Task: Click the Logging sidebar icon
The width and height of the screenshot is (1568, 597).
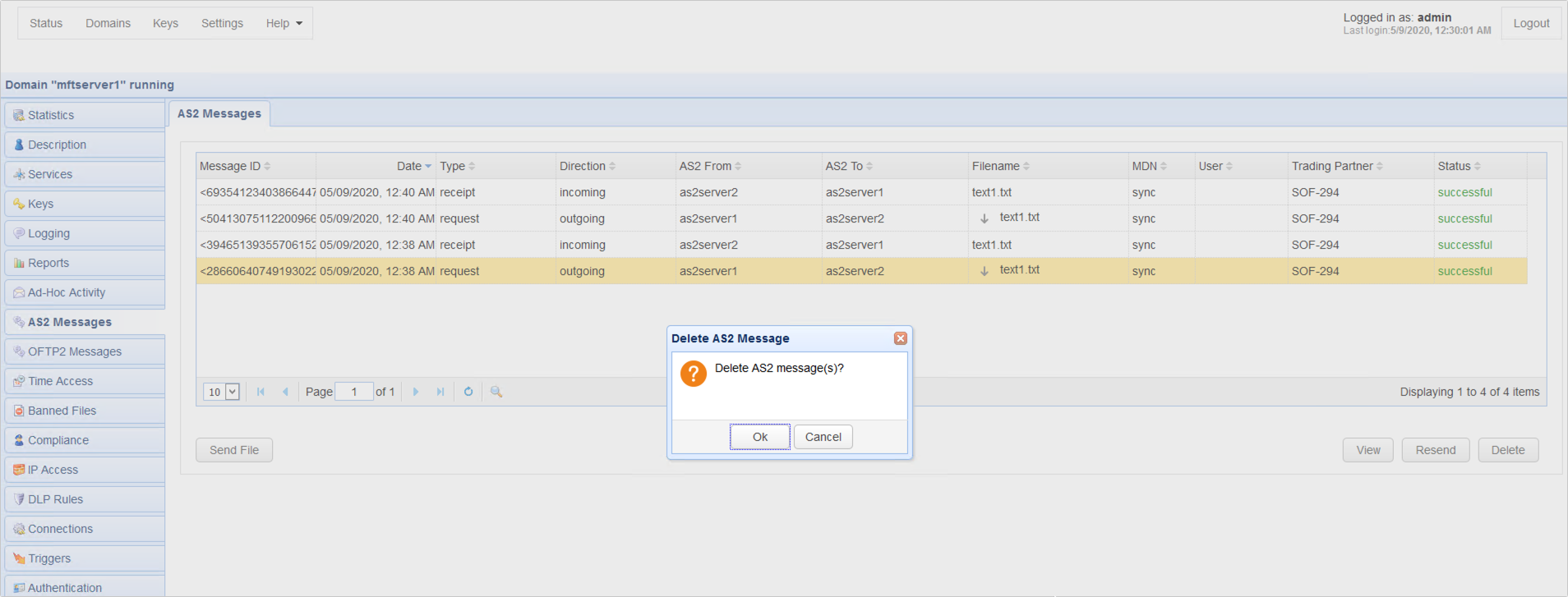Action: coord(19,234)
